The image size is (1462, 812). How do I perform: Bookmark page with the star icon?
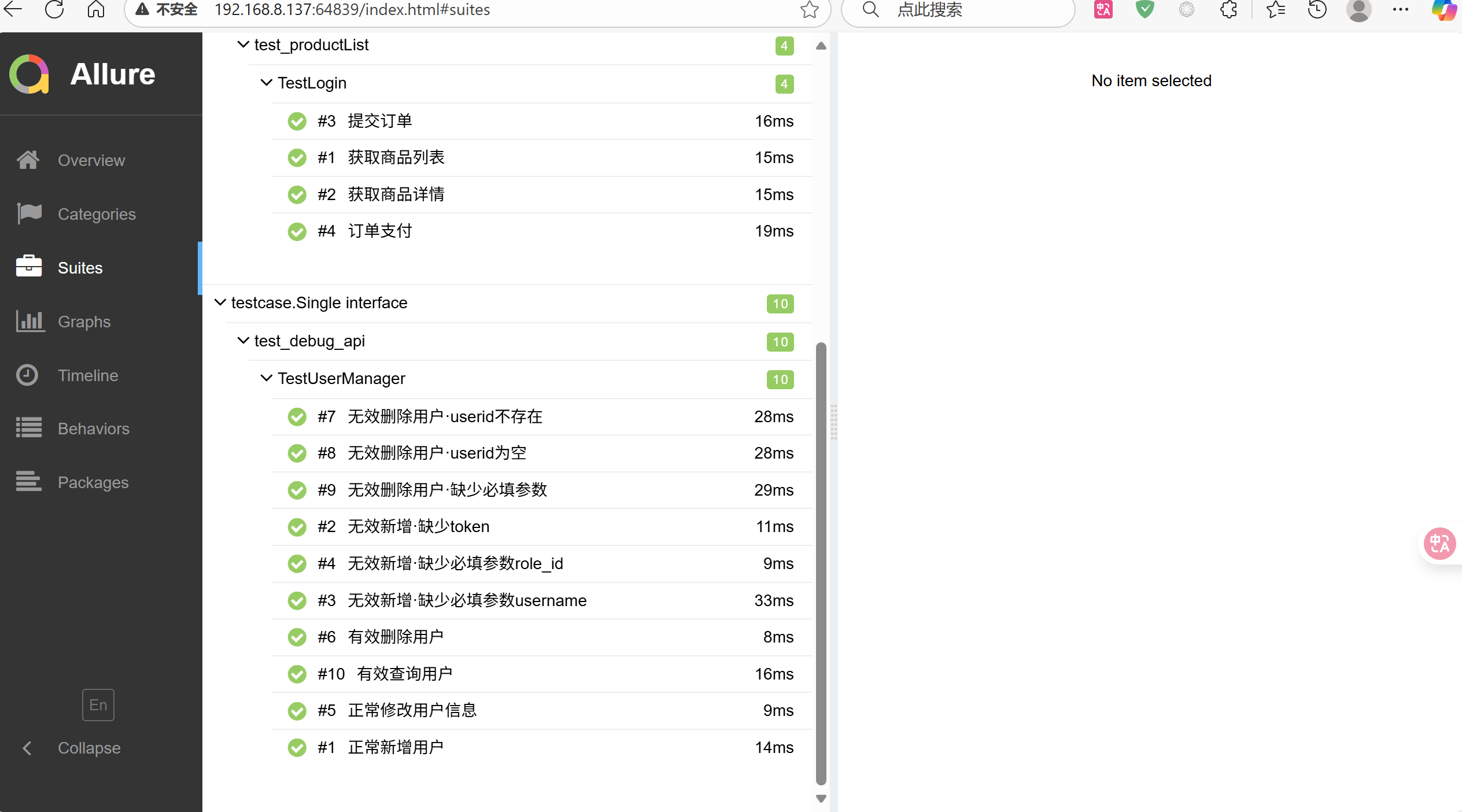point(809,10)
